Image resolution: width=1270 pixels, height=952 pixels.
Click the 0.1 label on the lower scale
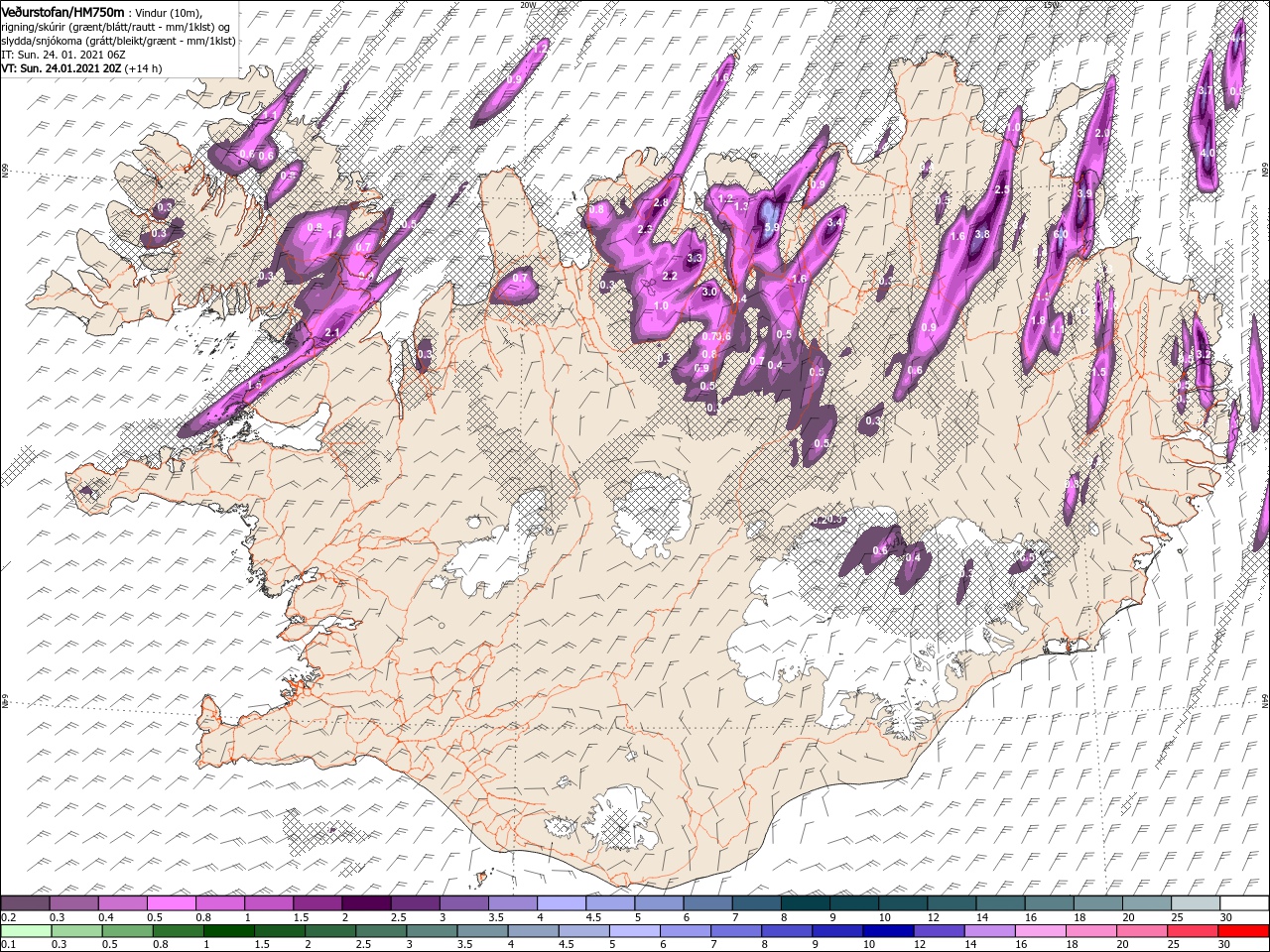click(8, 945)
